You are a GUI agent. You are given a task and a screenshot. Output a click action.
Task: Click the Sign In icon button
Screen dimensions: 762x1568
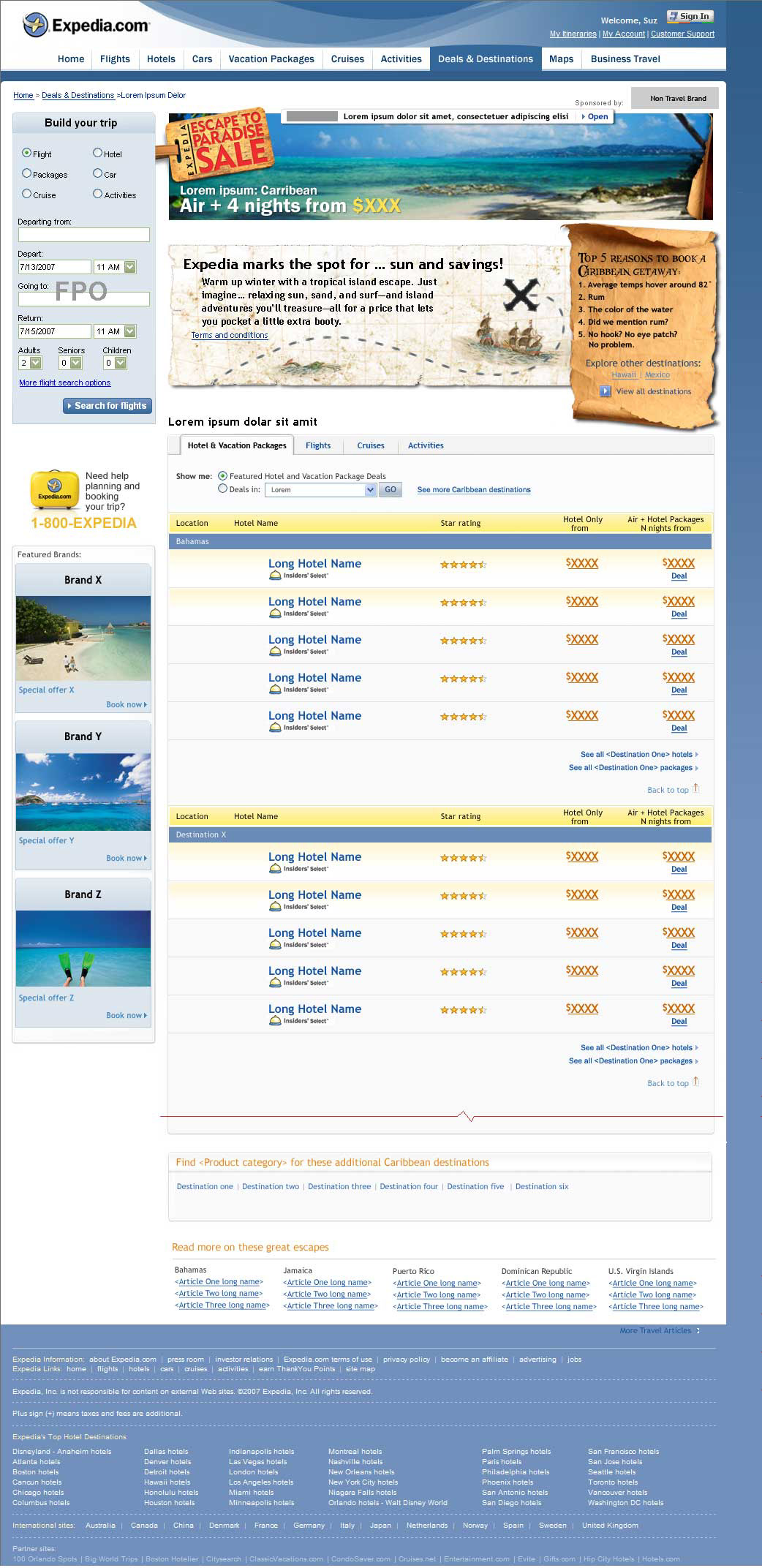pos(690,16)
